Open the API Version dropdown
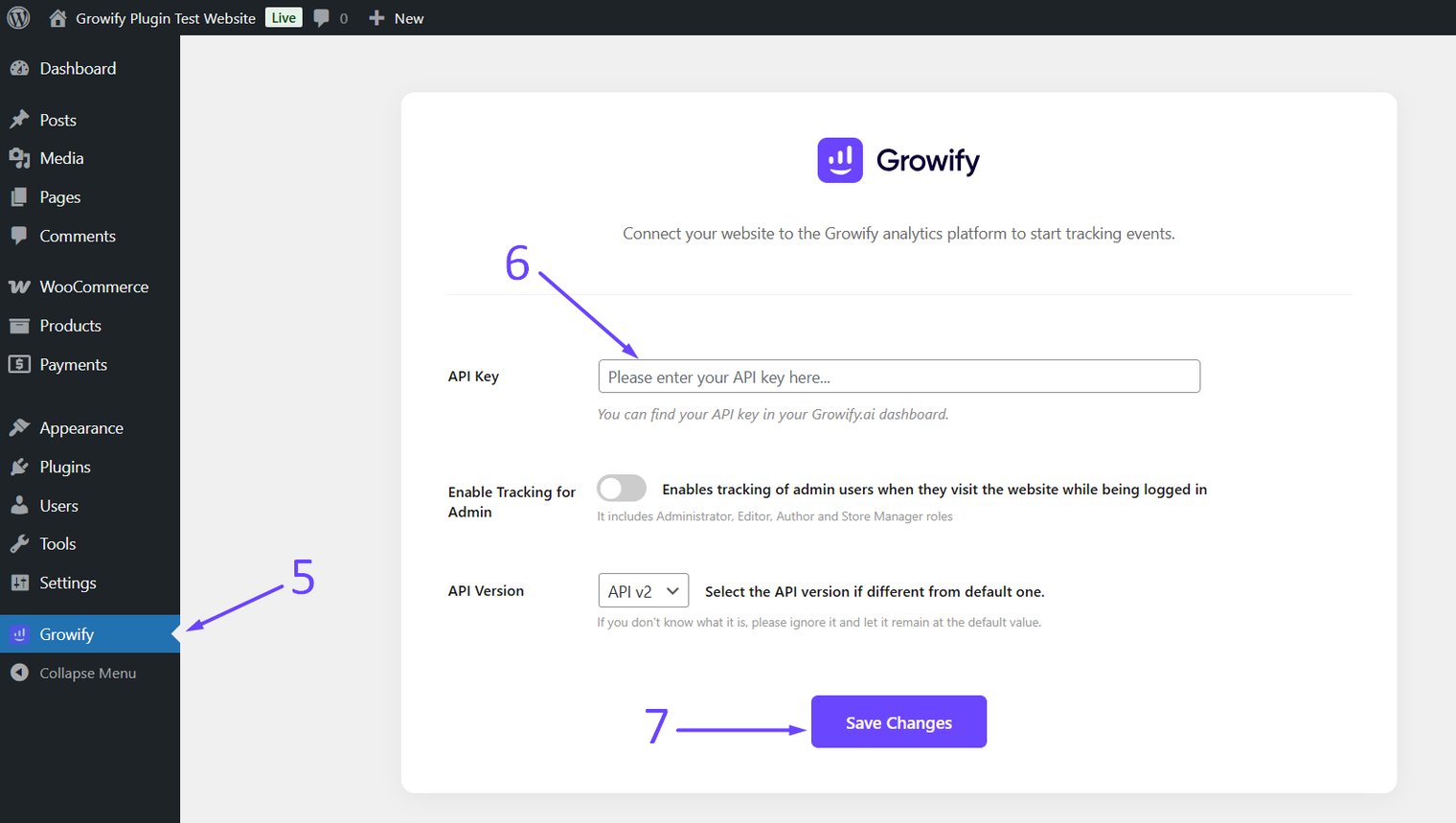1456x823 pixels. click(x=643, y=591)
